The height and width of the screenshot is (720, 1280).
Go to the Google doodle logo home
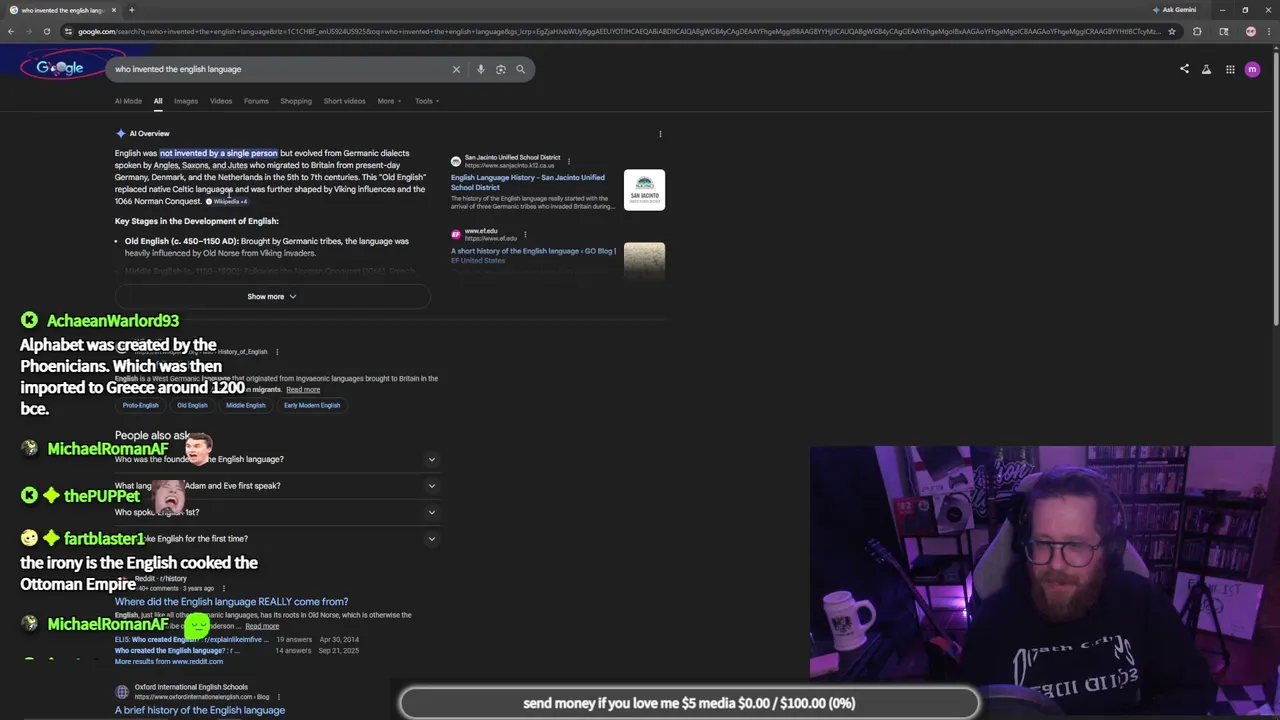click(x=60, y=68)
